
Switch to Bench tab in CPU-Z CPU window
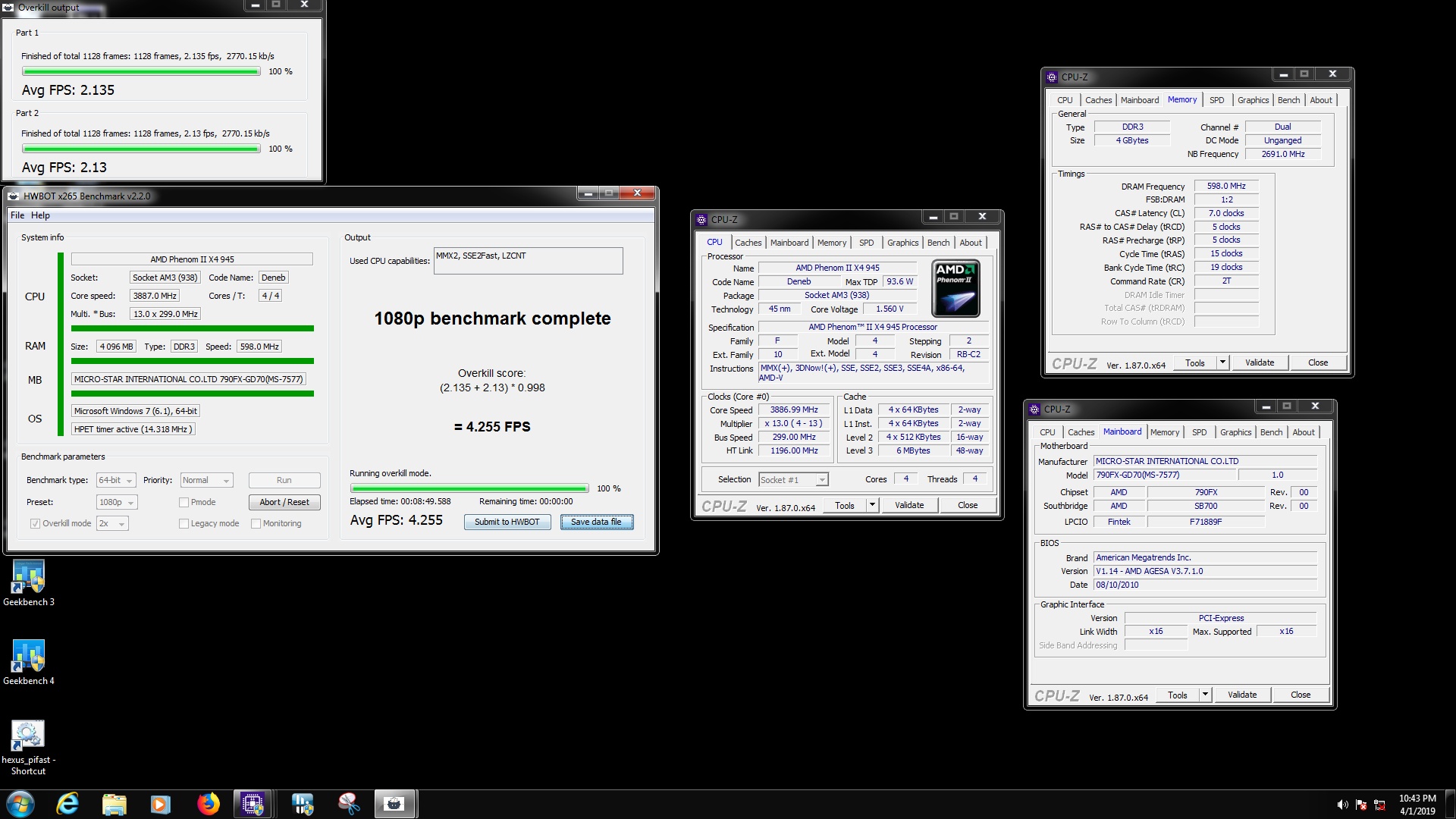(x=938, y=243)
